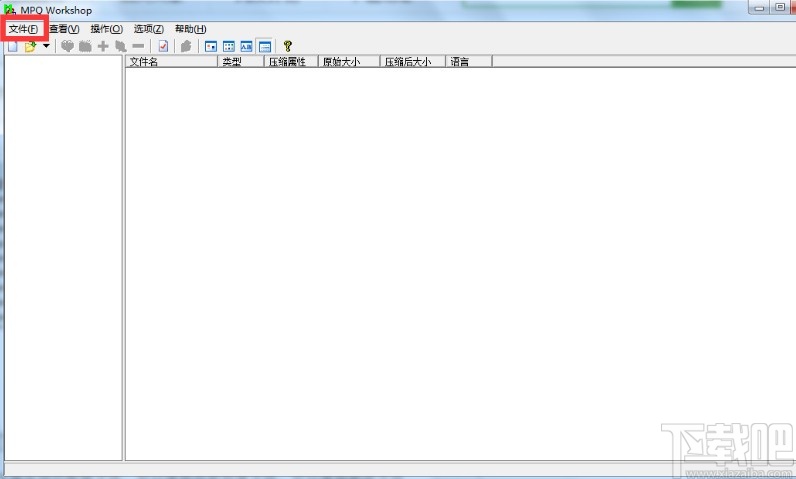This screenshot has width=796, height=479.
Task: Click the yellow help question mark icon
Action: pyautogui.click(x=288, y=47)
